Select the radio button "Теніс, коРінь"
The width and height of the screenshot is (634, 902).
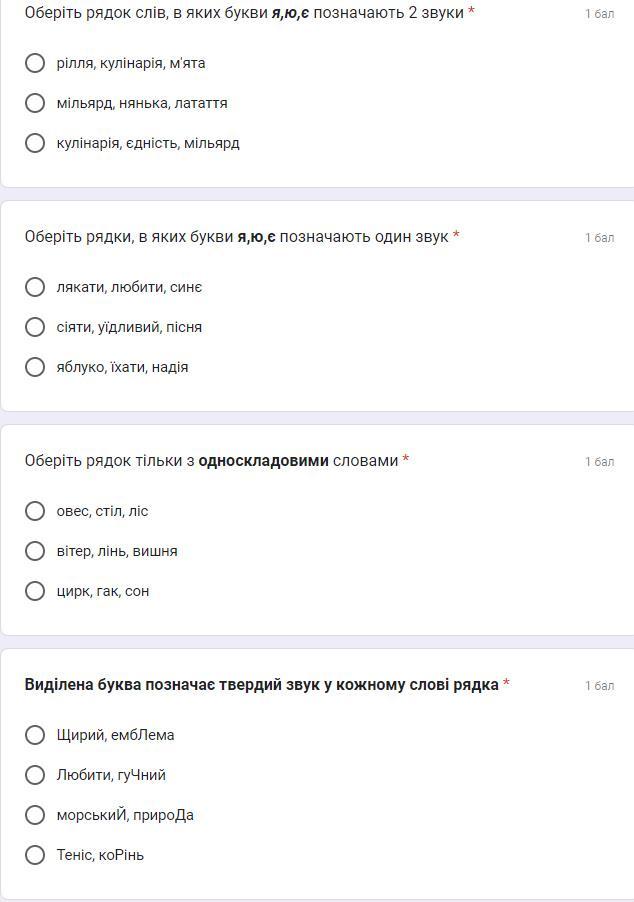point(35,855)
